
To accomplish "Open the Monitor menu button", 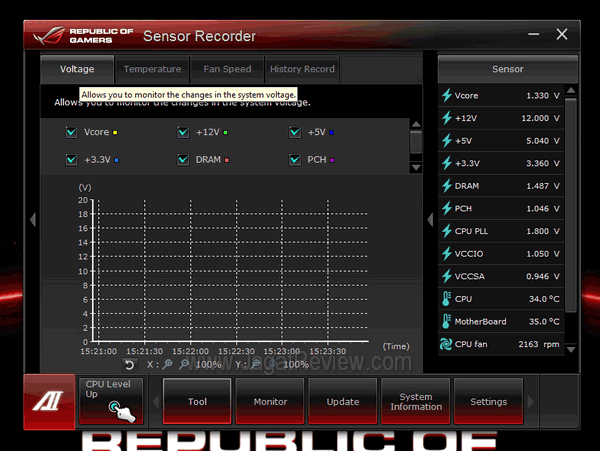I will tap(270, 401).
